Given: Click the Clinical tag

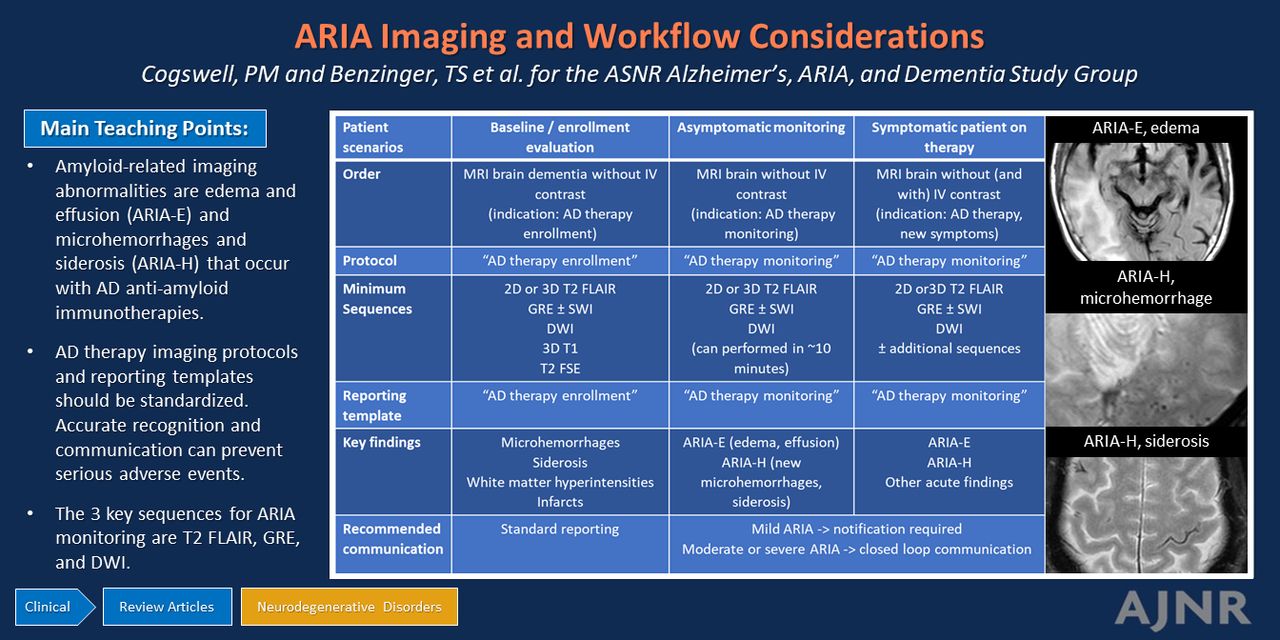Looking at the screenshot, I should 54,606.
